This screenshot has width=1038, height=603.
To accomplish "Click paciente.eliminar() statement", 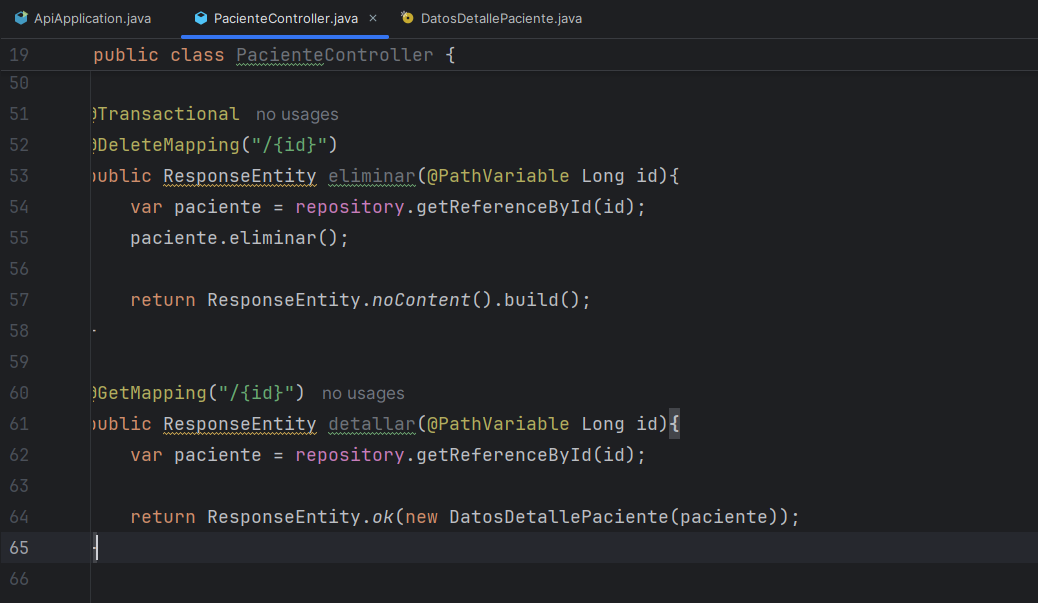I will pyautogui.click(x=239, y=238).
